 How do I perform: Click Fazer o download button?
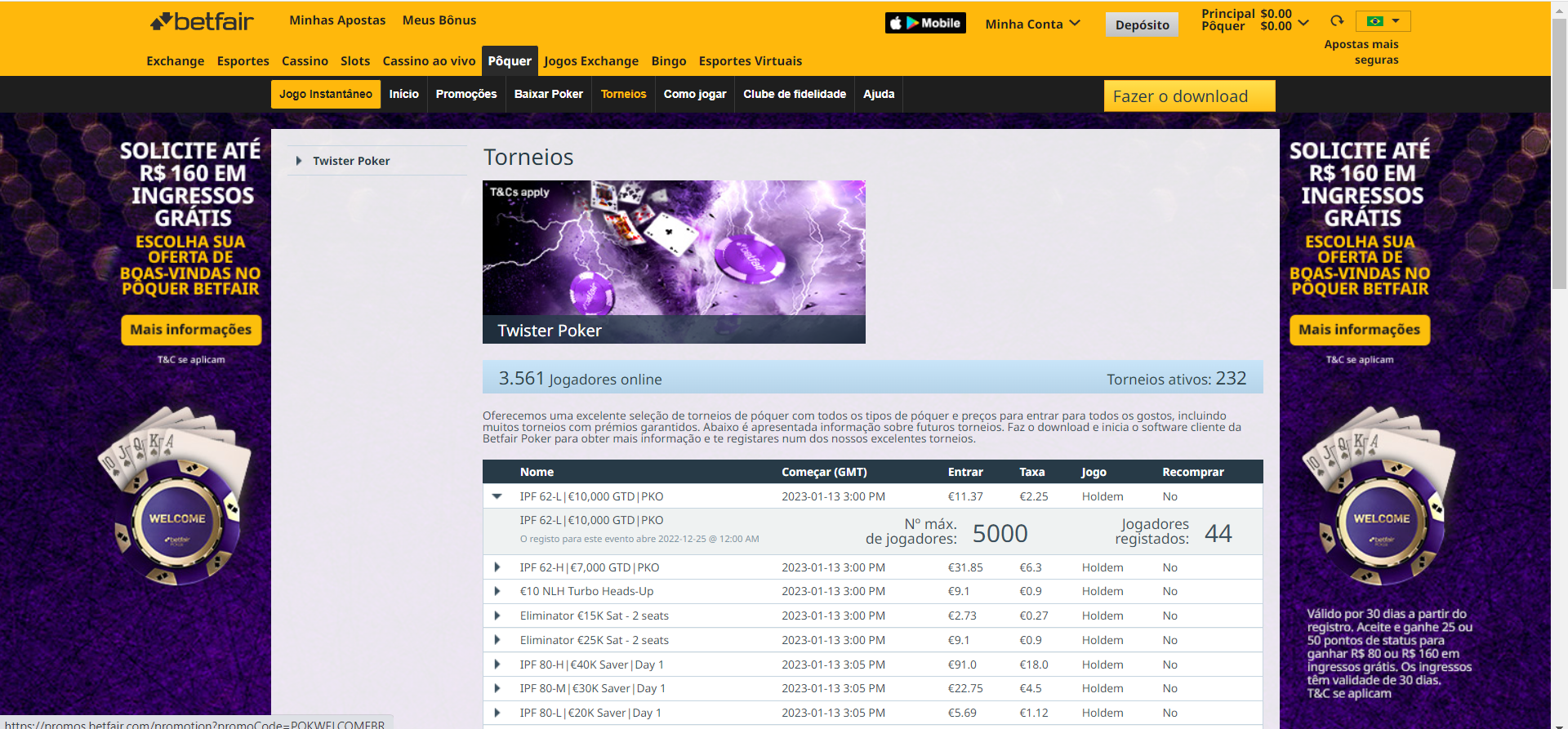pos(1189,96)
